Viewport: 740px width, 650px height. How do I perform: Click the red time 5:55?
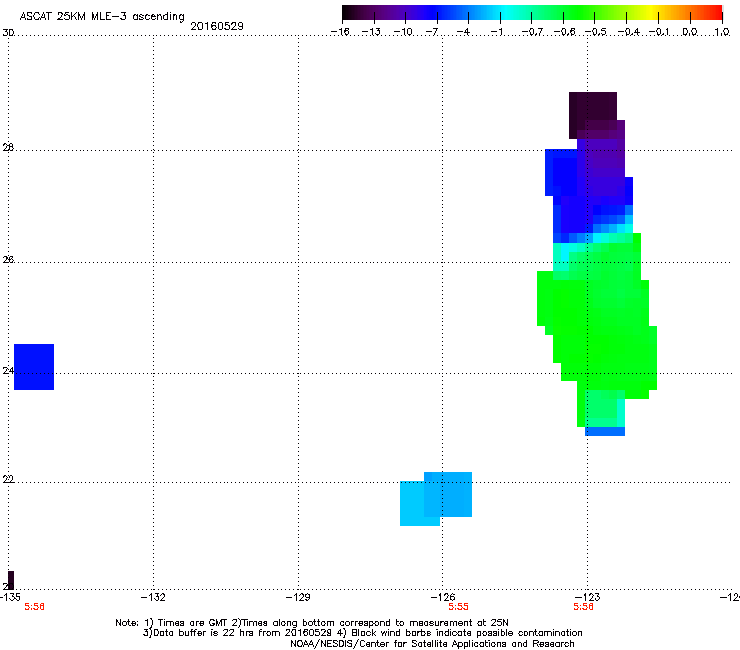pos(458,607)
